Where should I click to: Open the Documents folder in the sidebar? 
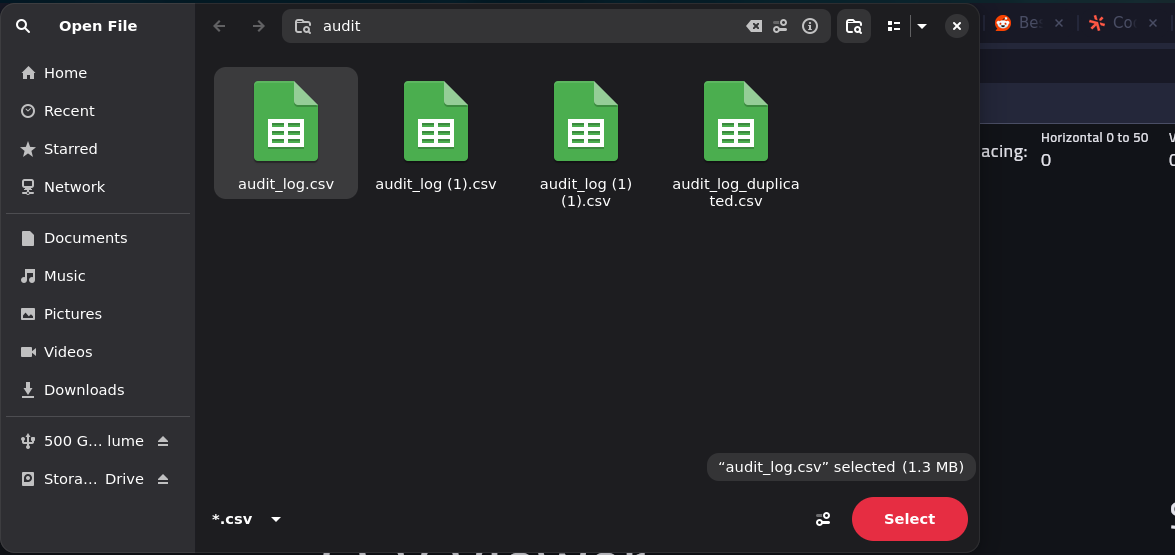coord(98,238)
